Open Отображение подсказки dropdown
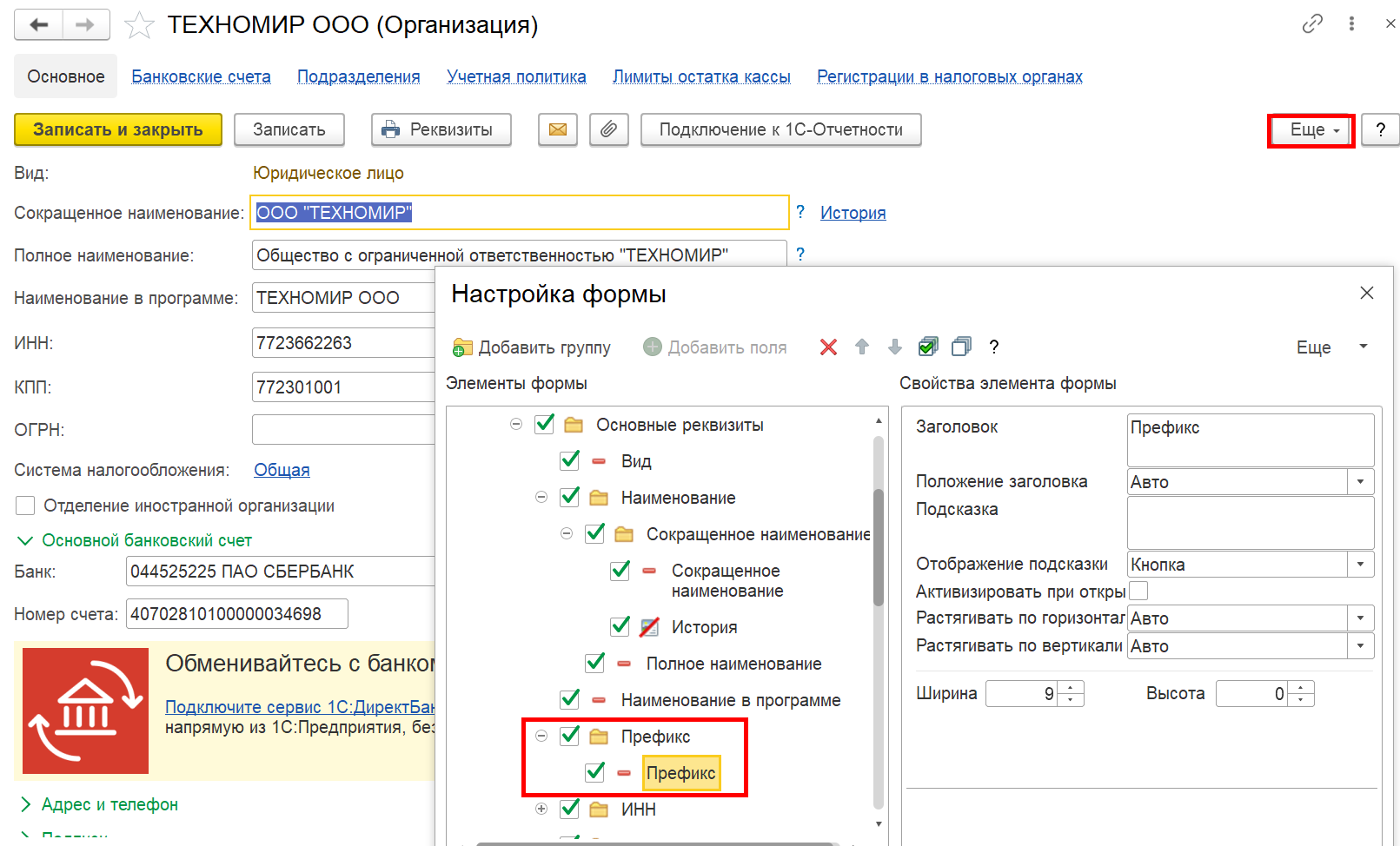The height and width of the screenshot is (846, 1400). pyautogui.click(x=1360, y=564)
